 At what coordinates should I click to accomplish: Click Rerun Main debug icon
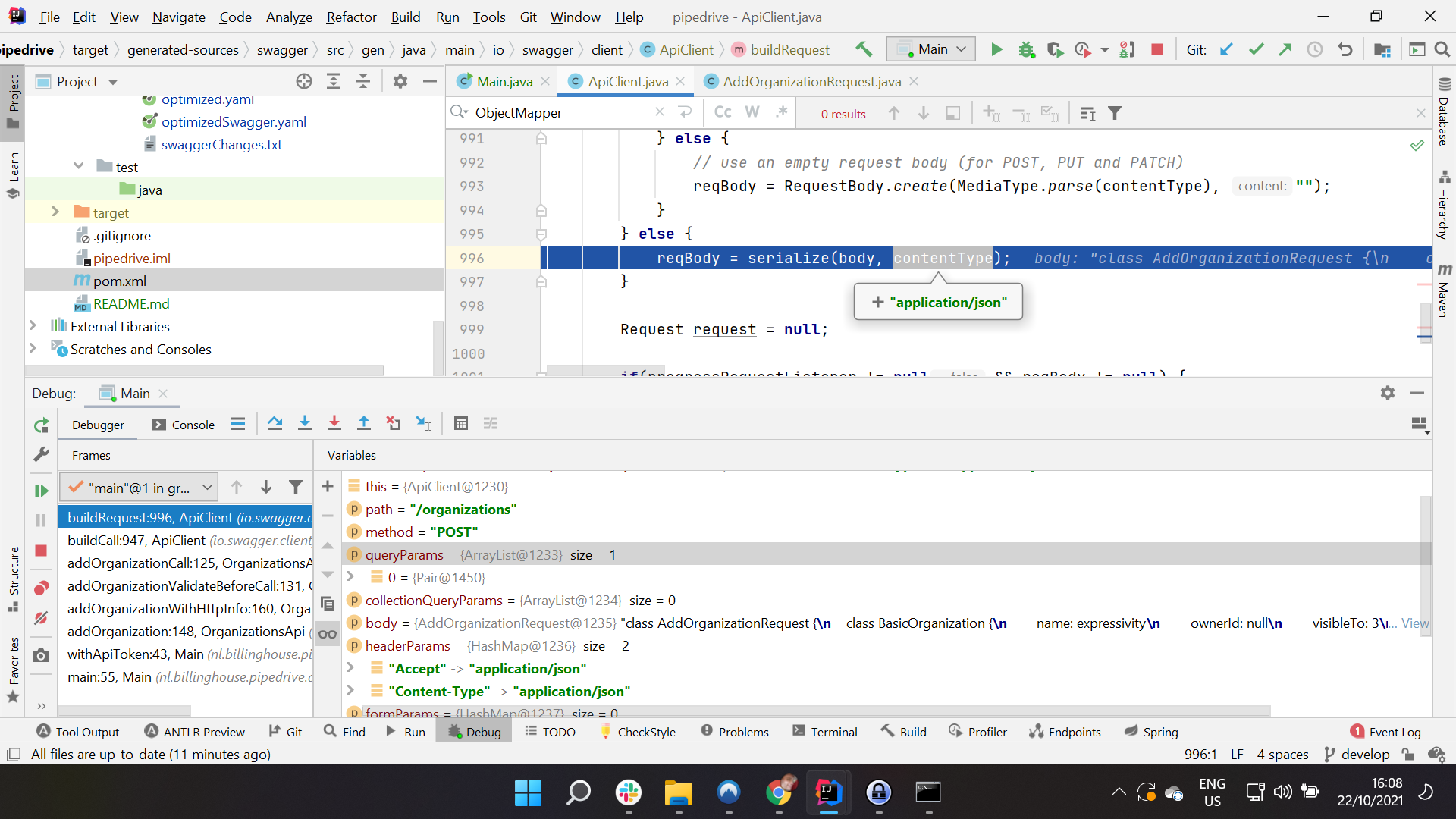tap(41, 426)
